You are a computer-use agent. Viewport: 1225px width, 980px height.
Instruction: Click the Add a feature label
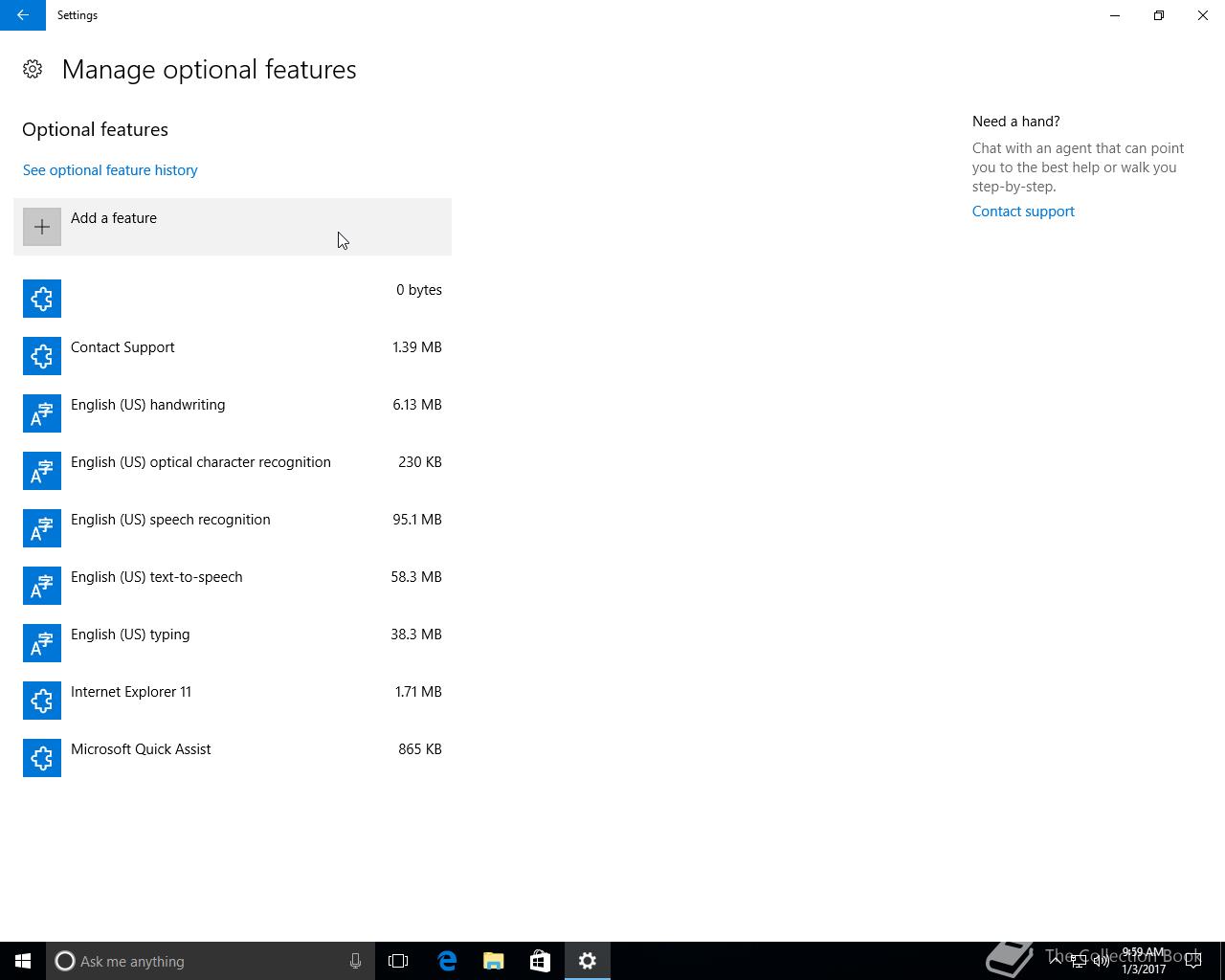tap(114, 218)
